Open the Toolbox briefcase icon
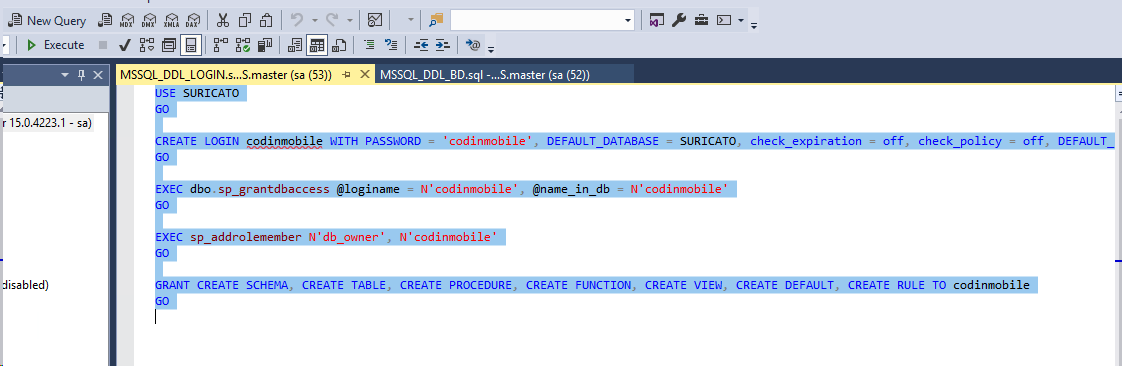 click(x=701, y=21)
